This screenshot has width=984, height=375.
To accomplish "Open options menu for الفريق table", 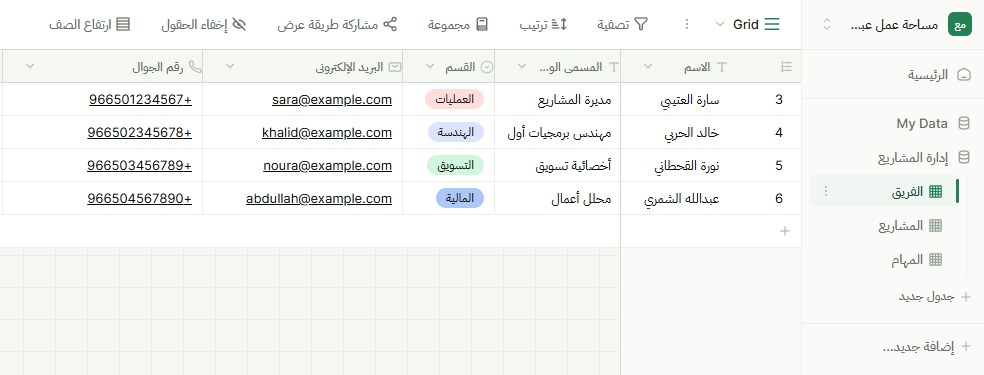I will (x=826, y=192).
